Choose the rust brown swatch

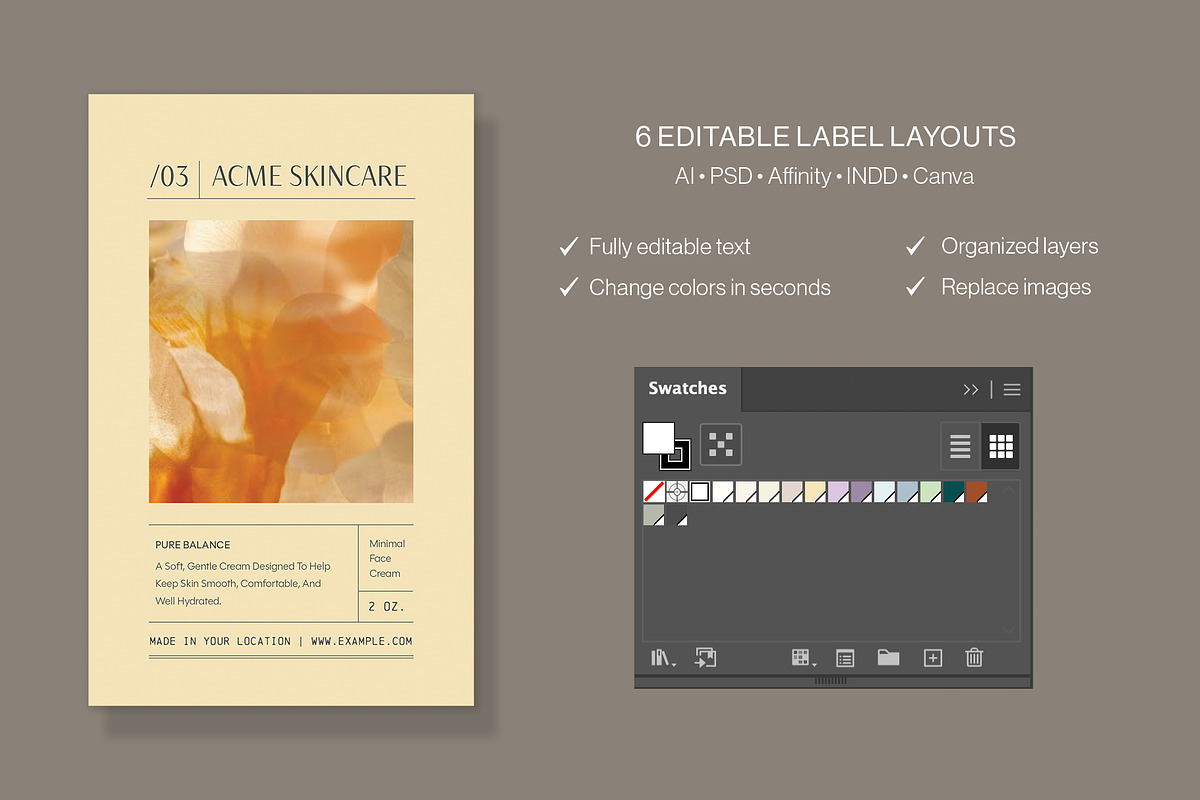click(976, 492)
